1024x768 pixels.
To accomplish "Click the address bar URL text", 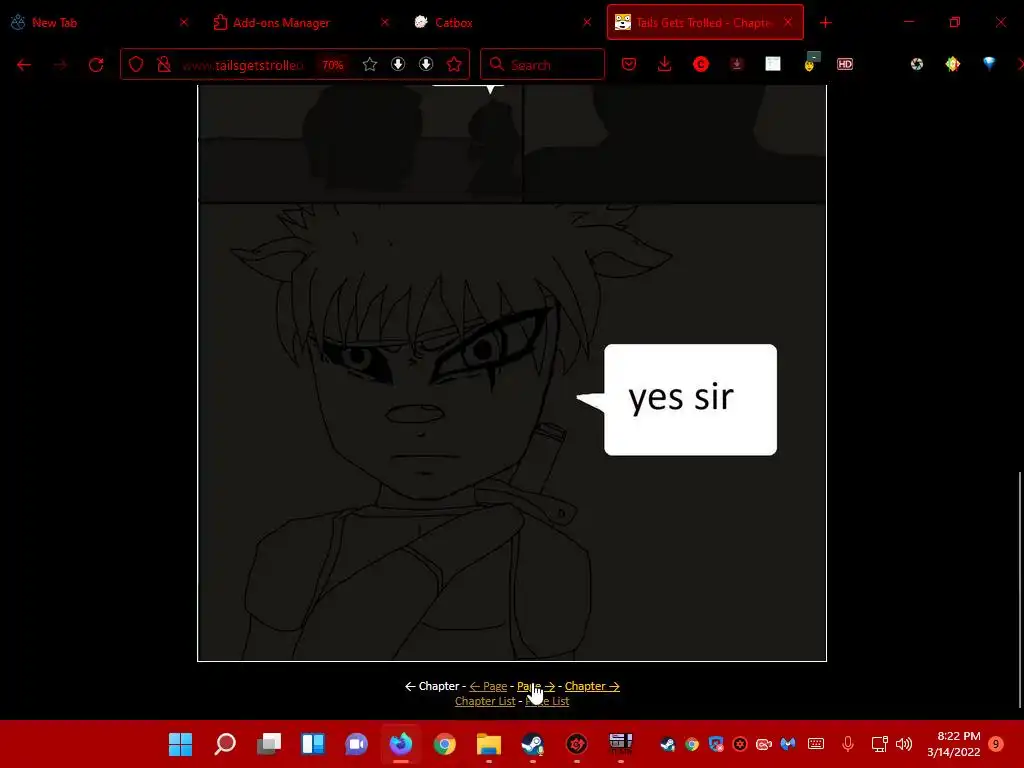I will pyautogui.click(x=243, y=65).
